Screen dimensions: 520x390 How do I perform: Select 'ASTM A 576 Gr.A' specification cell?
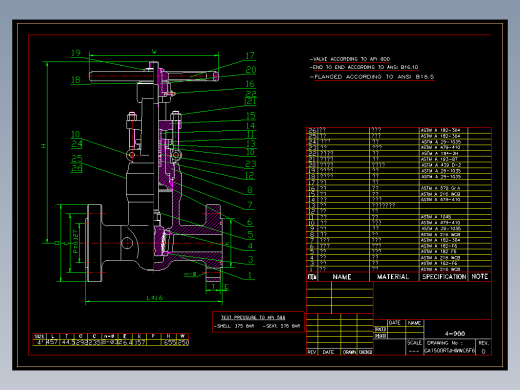pyautogui.click(x=440, y=188)
